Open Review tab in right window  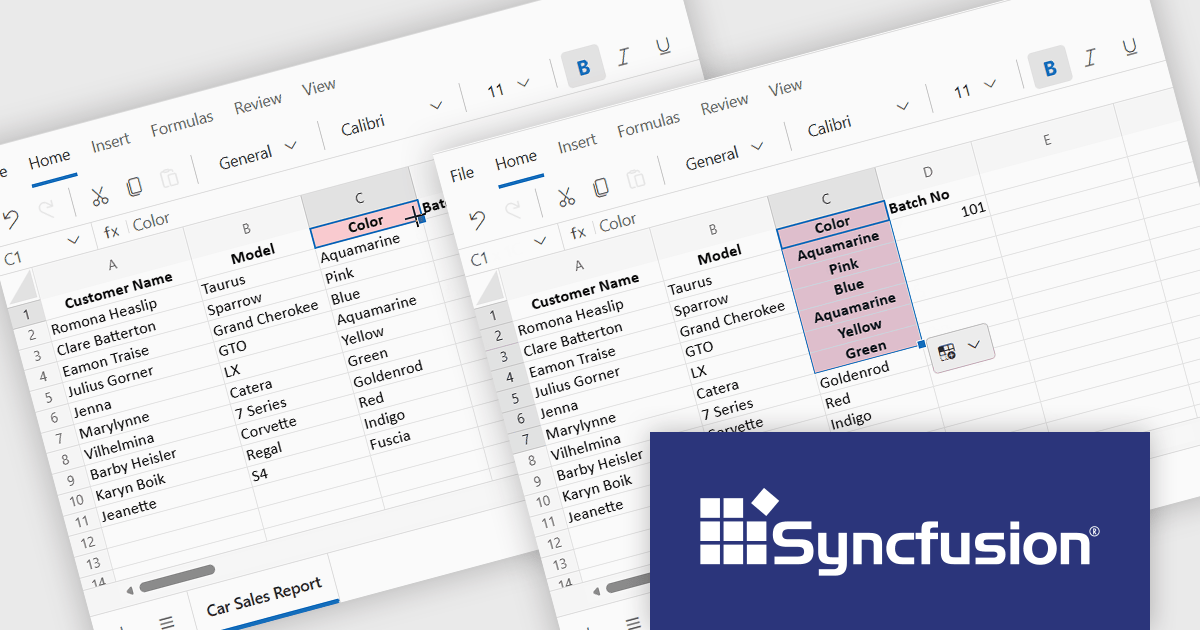[x=725, y=104]
